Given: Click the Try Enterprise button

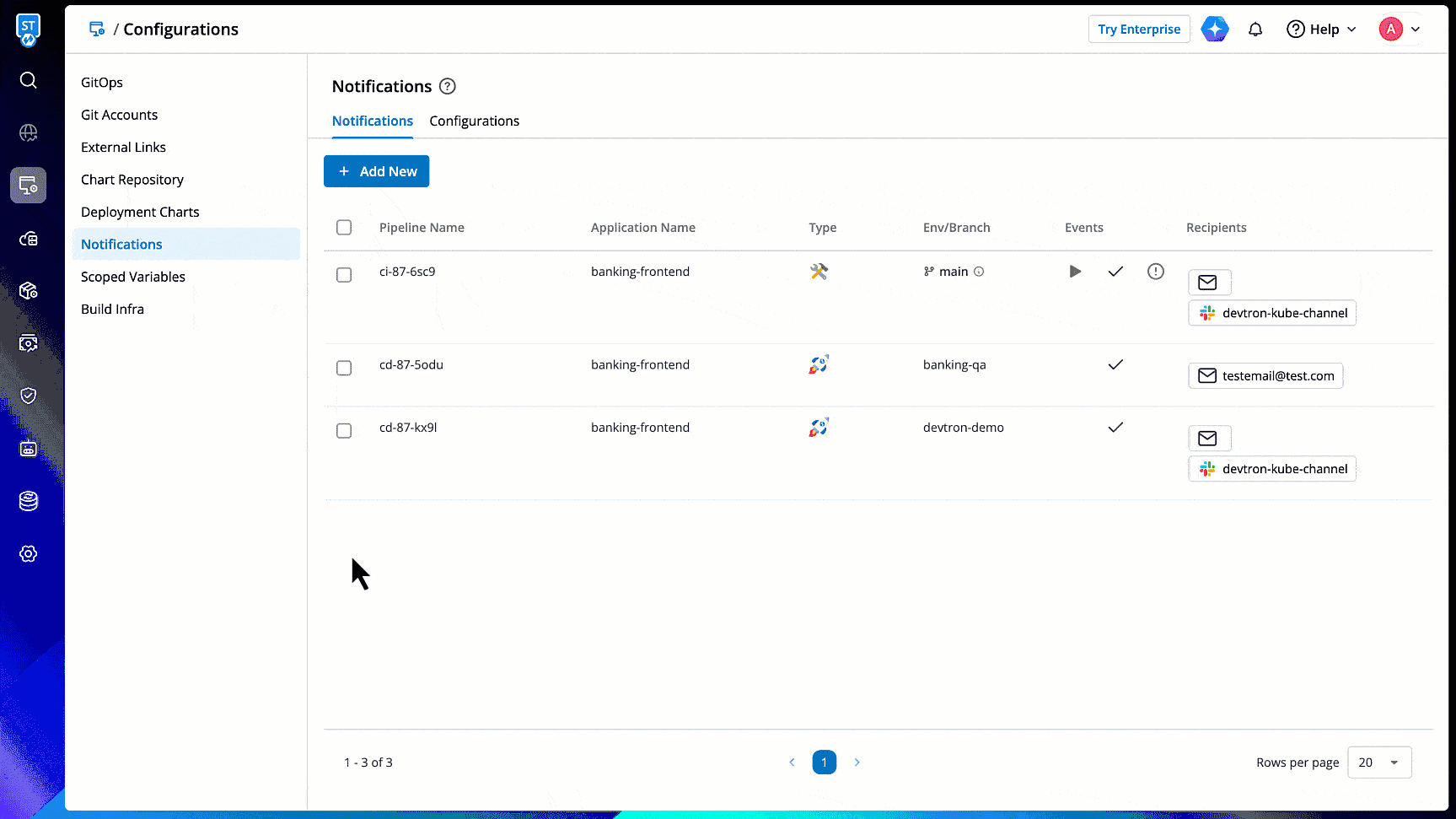Looking at the screenshot, I should click(1138, 30).
